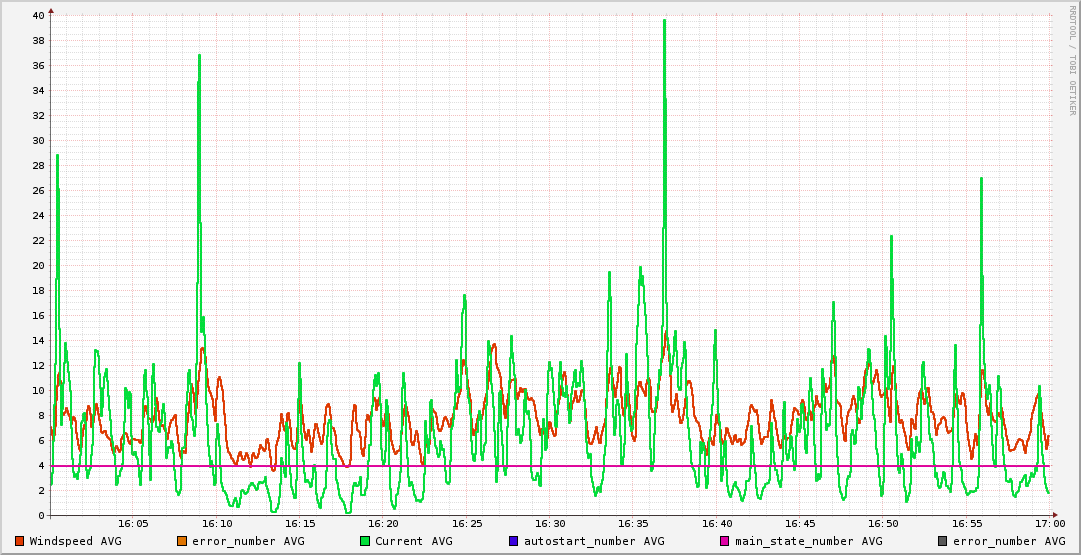Image resolution: width=1081 pixels, height=555 pixels.
Task: Click the 40 value on y-axis
Action: [37, 16]
